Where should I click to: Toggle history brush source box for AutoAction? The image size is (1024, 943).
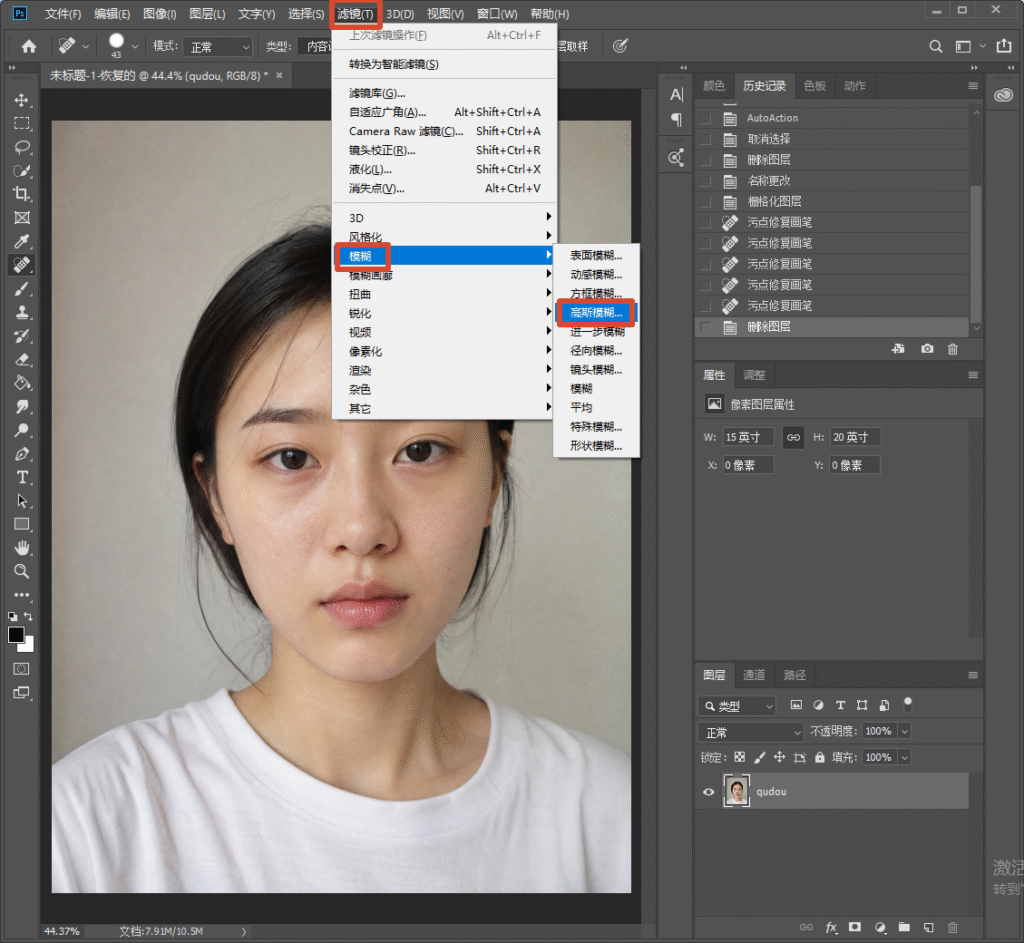pos(706,118)
